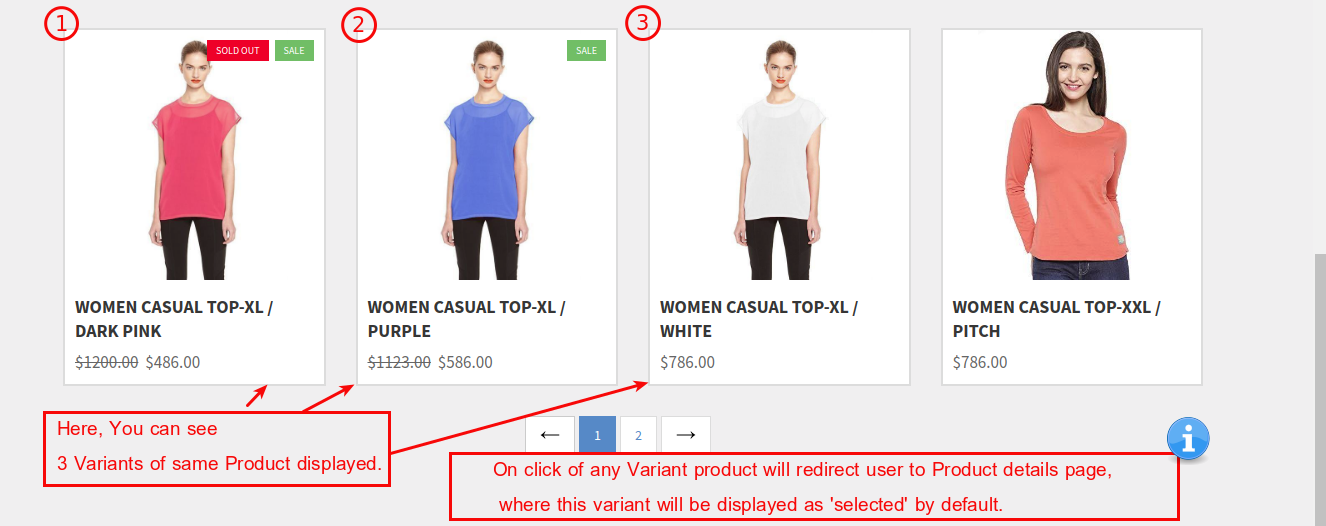The width and height of the screenshot is (1326, 526).
Task: Click the vertical scrollbar on the right
Action: pos(1320,390)
